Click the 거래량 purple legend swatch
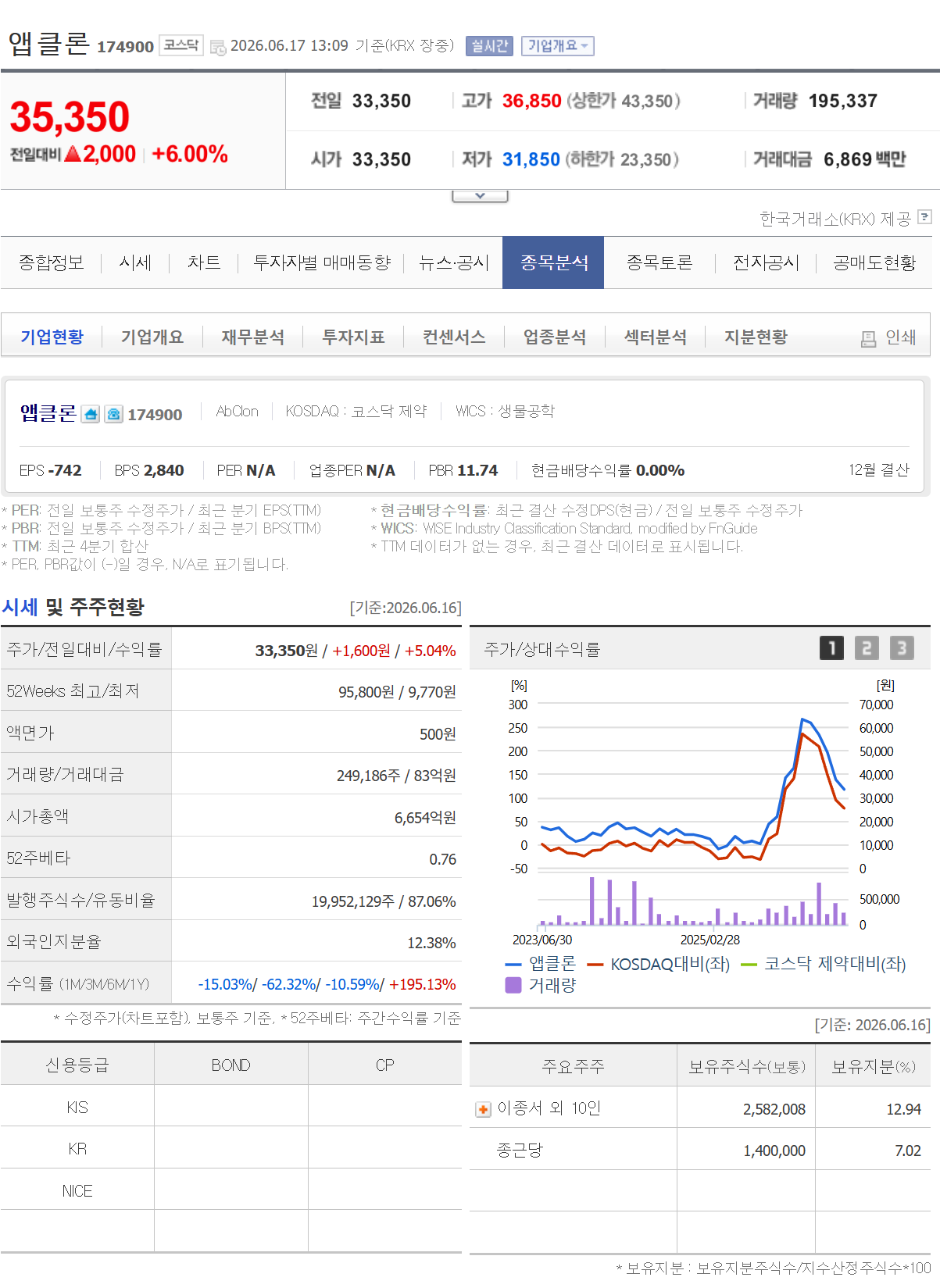This screenshot has height=1288, width=940. tap(513, 985)
